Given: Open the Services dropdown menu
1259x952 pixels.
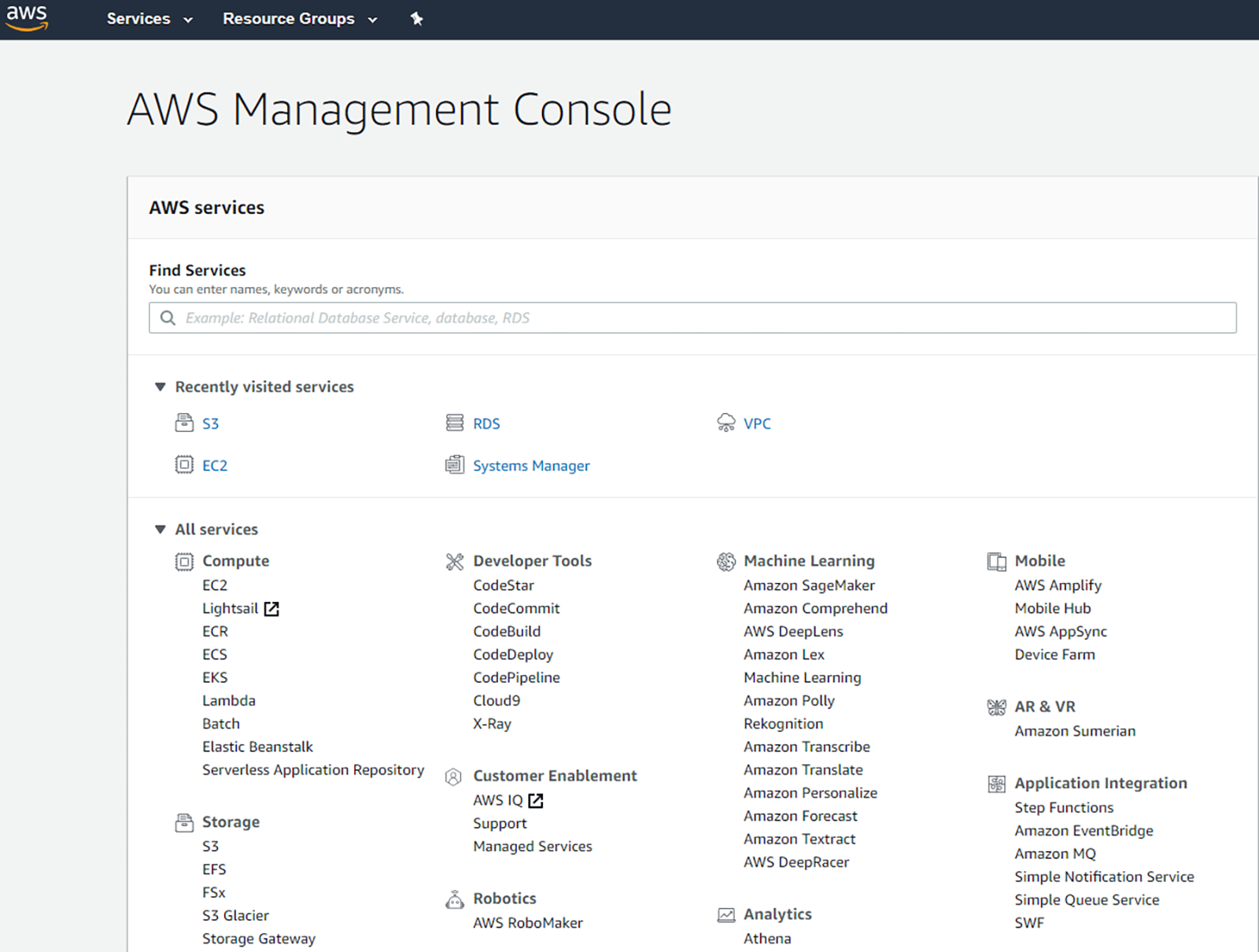Looking at the screenshot, I should coord(150,19).
